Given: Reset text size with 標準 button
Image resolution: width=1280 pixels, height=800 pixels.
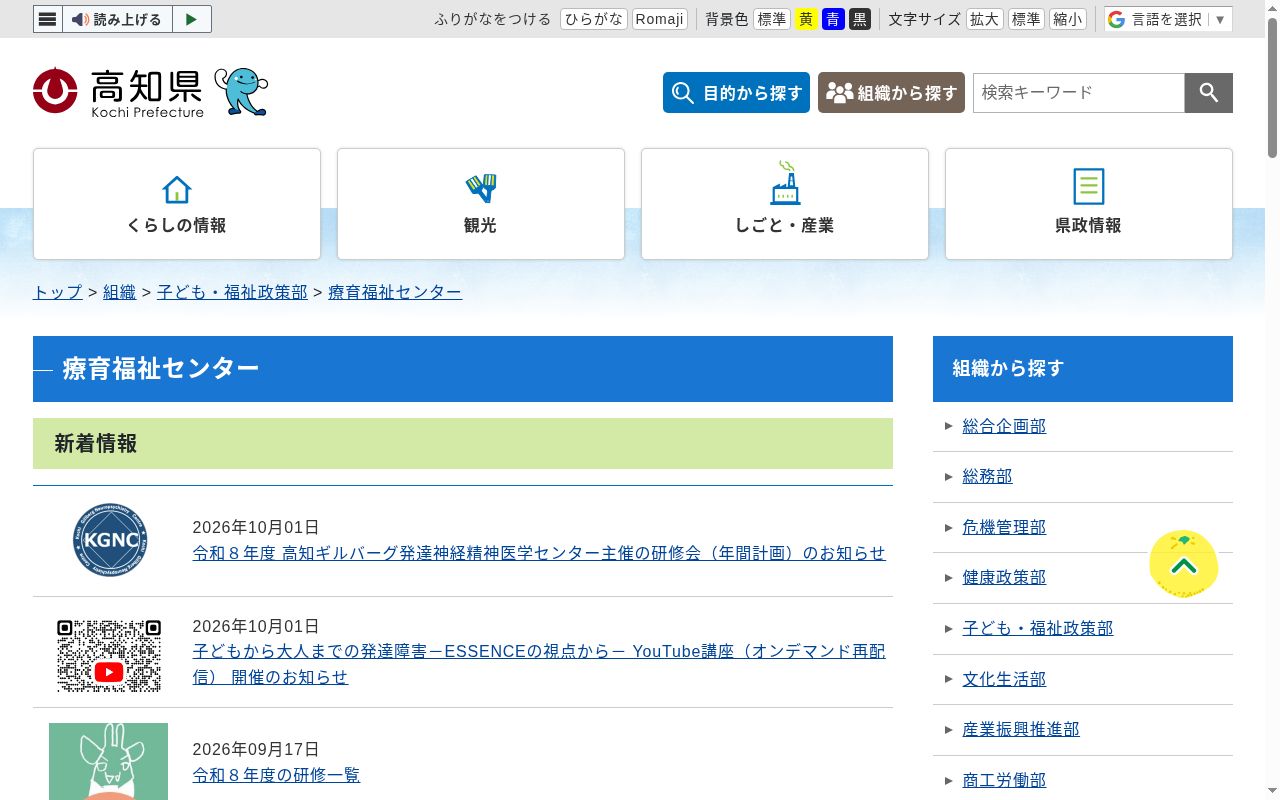Looking at the screenshot, I should pyautogui.click(x=1026, y=19).
